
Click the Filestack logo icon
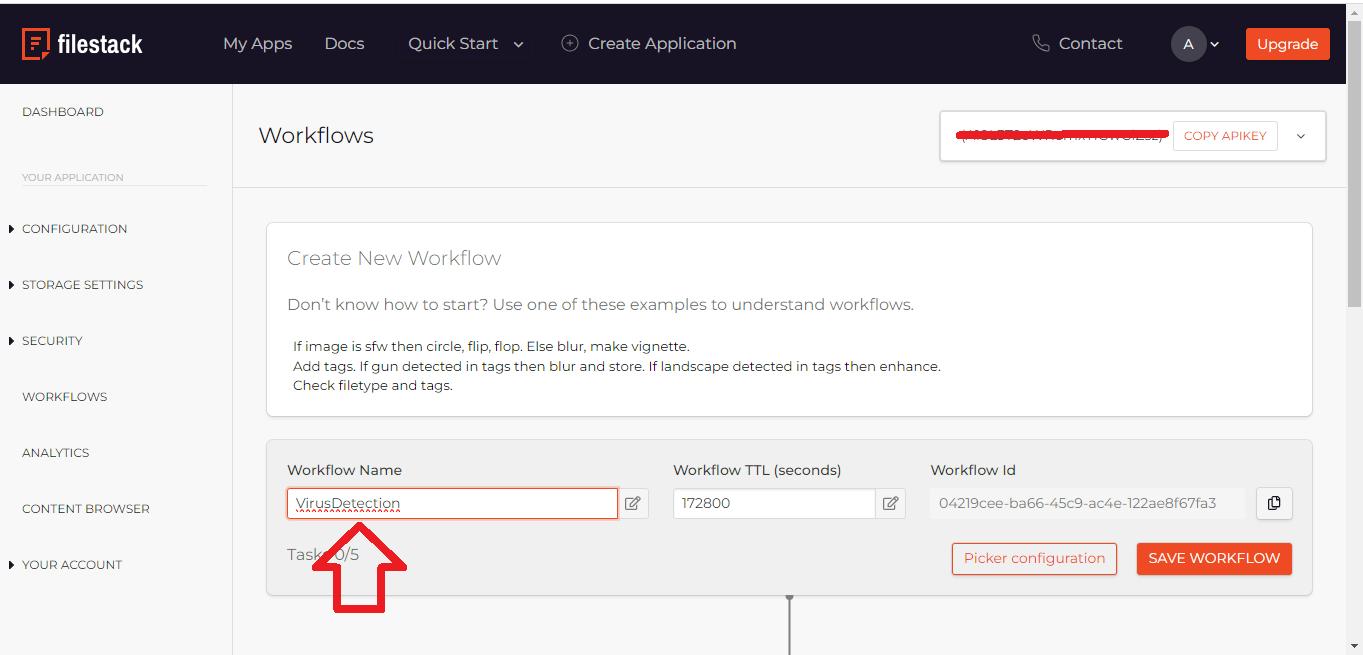point(38,42)
